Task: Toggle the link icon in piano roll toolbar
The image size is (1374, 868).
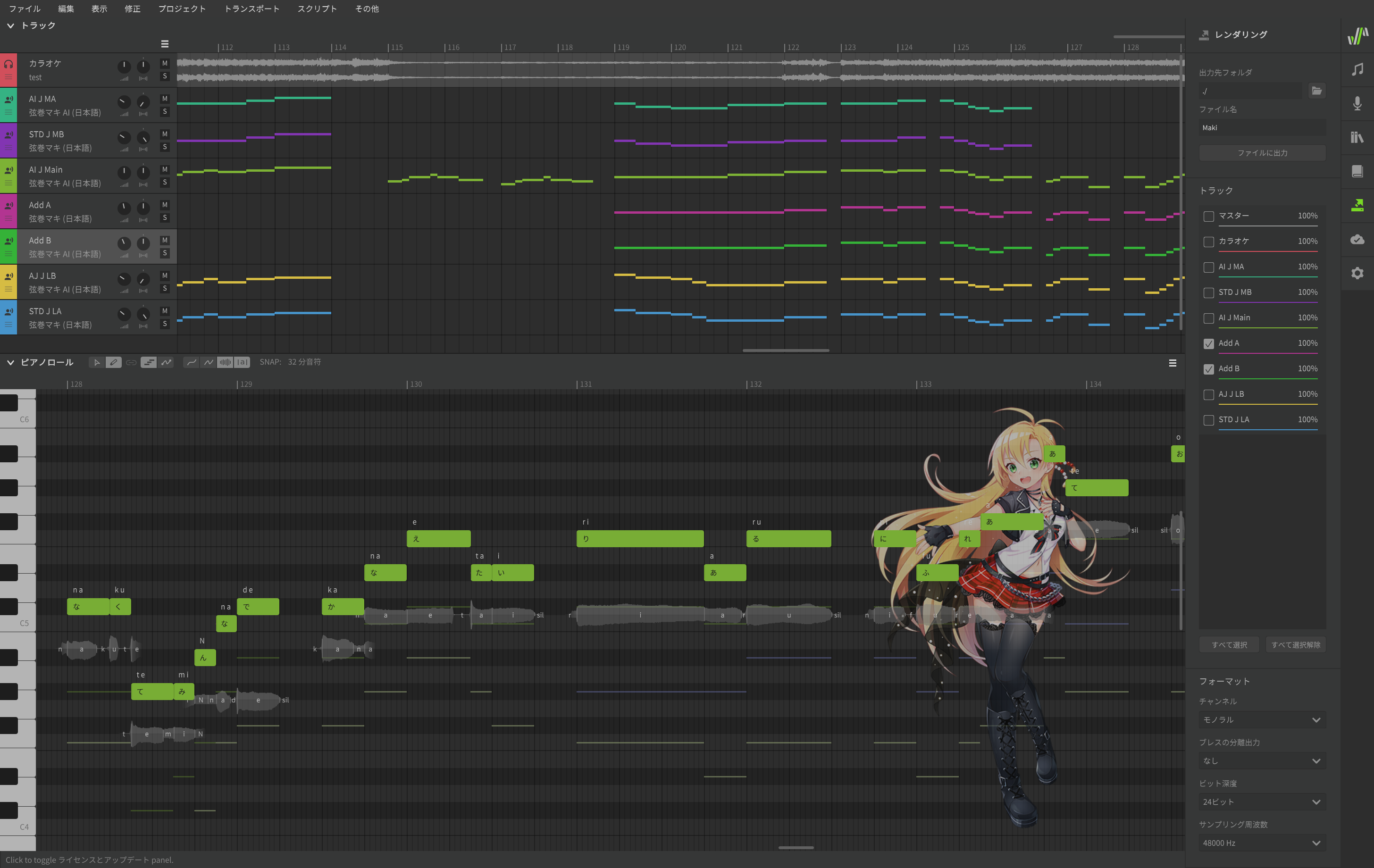Action: (131, 362)
